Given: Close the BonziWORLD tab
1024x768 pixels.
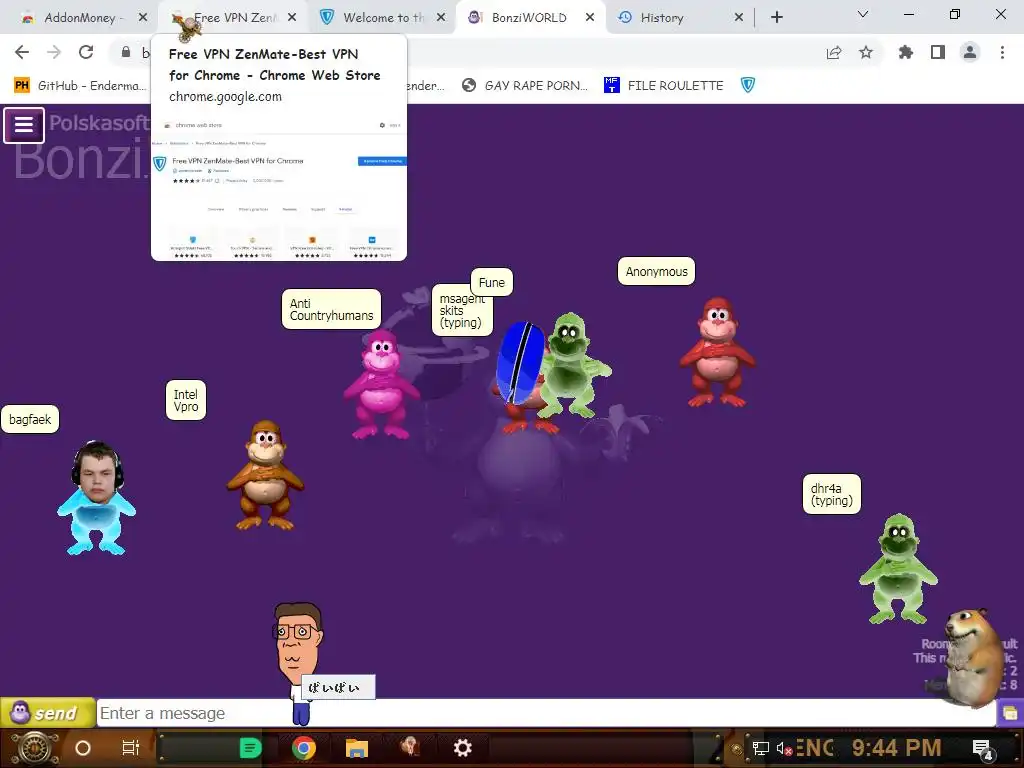Looking at the screenshot, I should click(x=590, y=18).
